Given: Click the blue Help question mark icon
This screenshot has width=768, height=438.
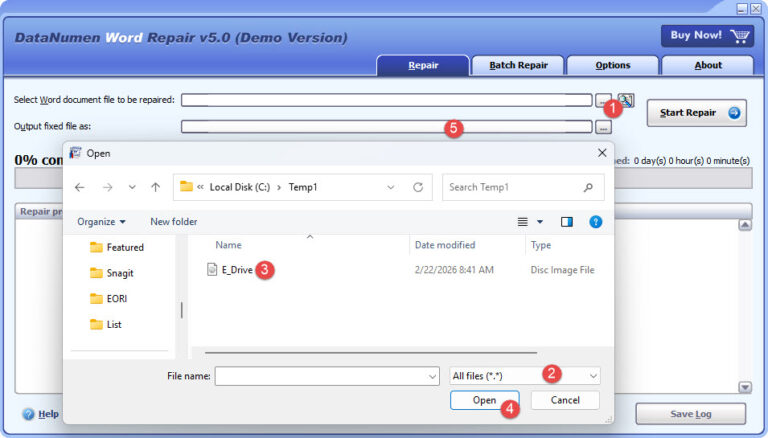Looking at the screenshot, I should [x=28, y=414].
